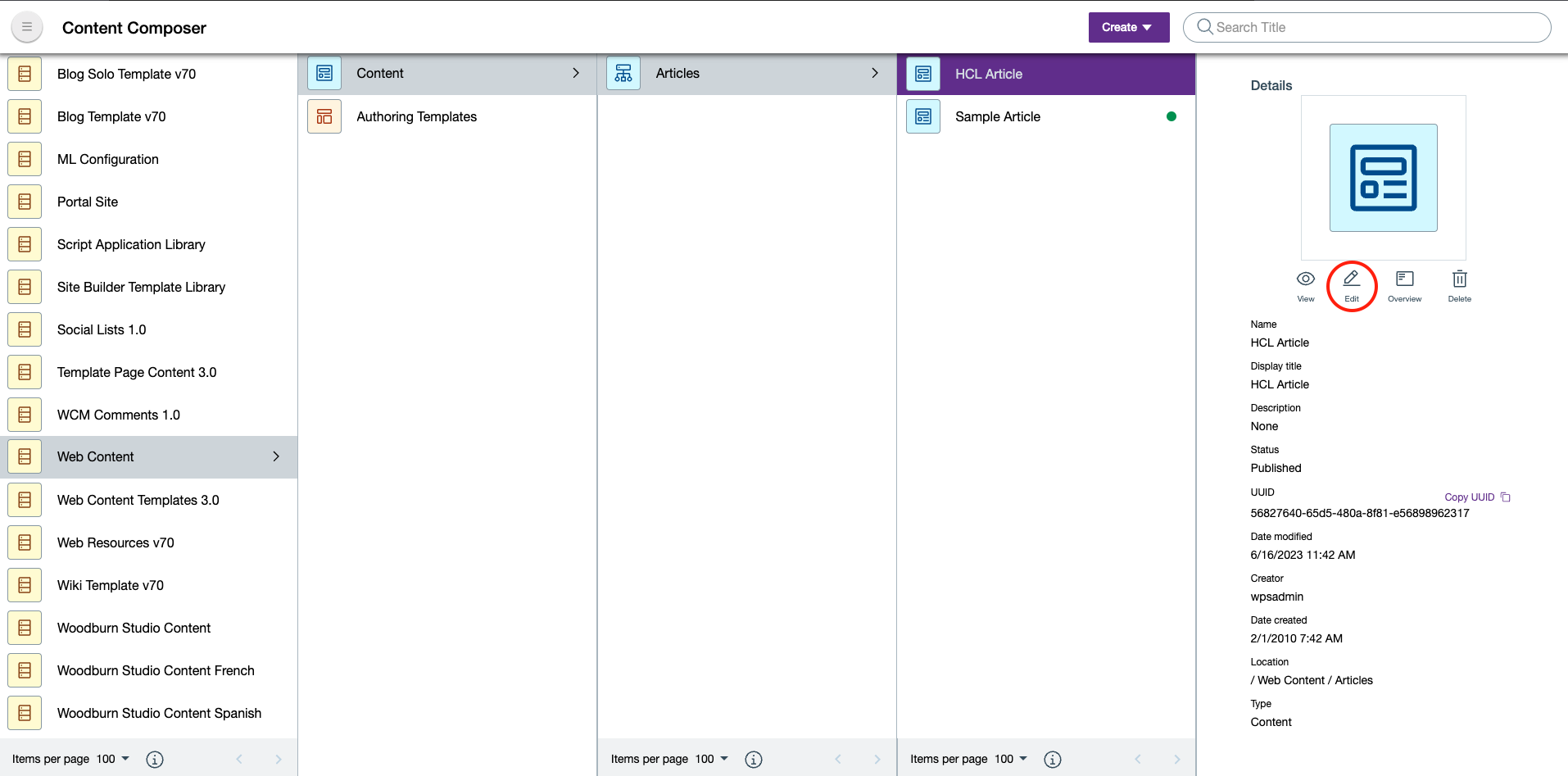1568x776 pixels.
Task: Select Woodburn Studio Content library
Action: coord(148,628)
